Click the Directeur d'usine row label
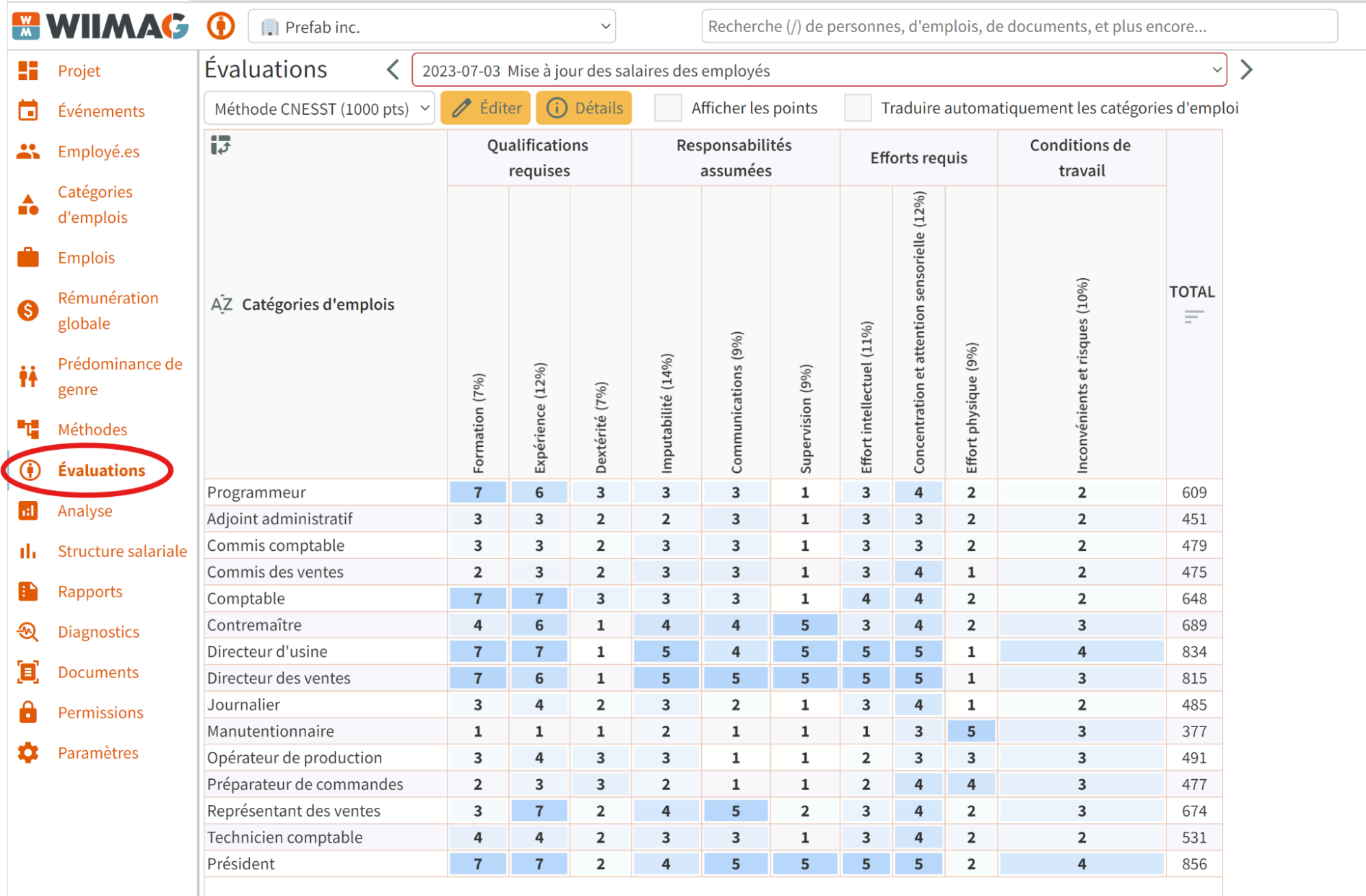This screenshot has height=896, width=1366. pos(267,651)
